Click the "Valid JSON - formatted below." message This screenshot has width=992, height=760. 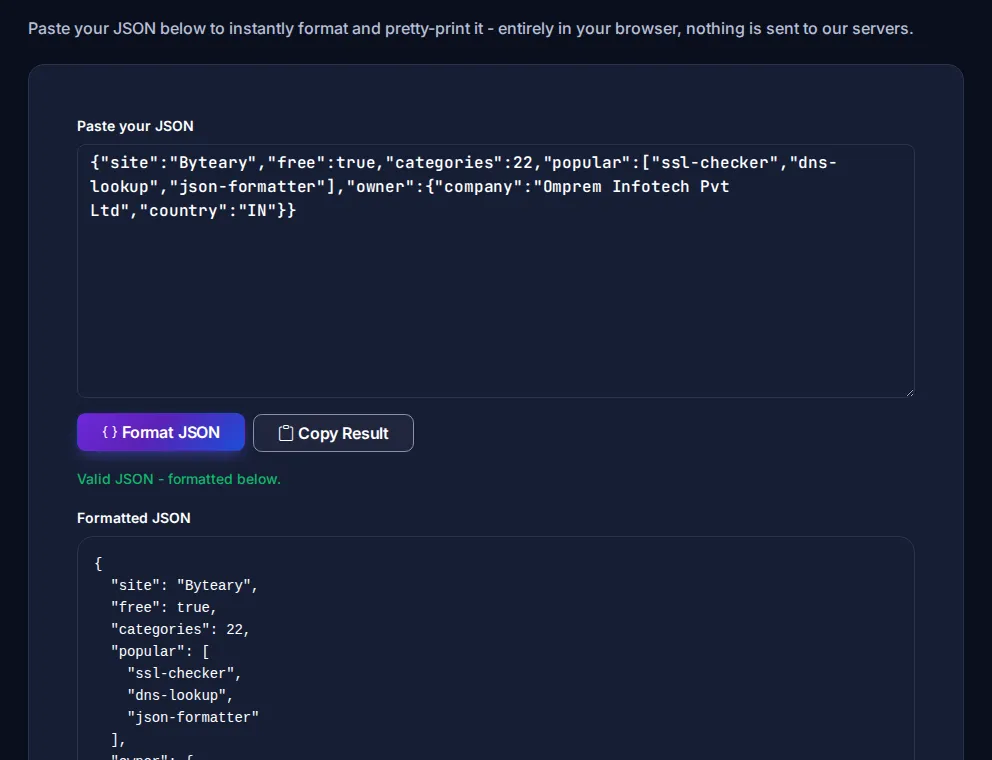[178, 479]
